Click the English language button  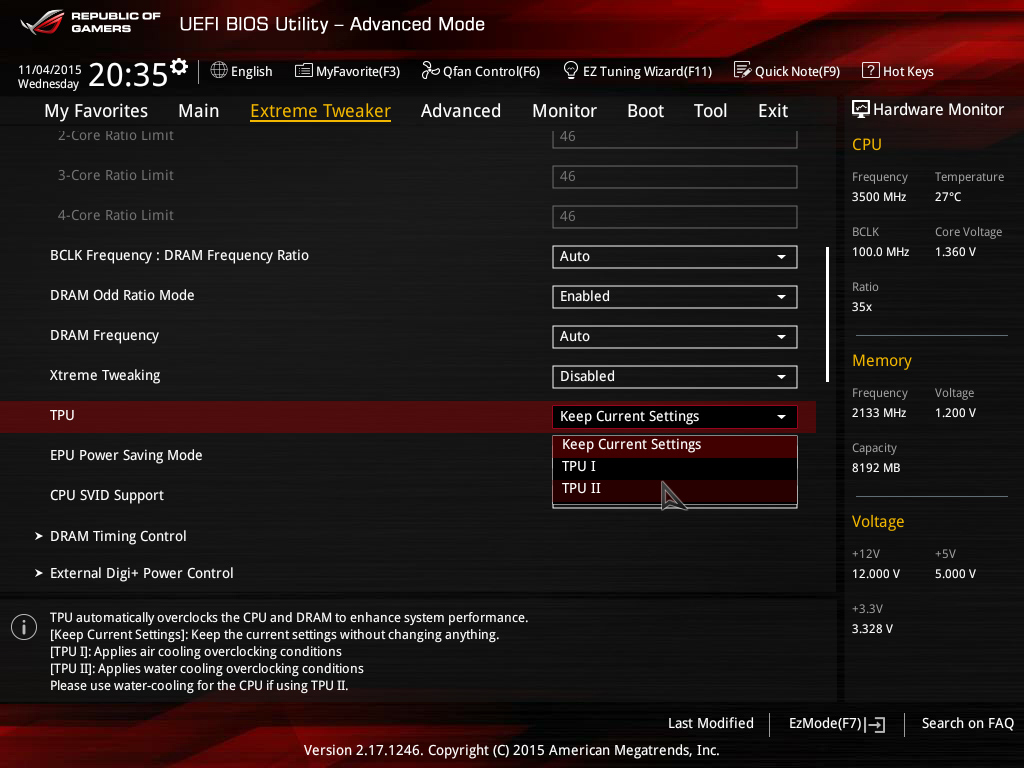tap(242, 71)
